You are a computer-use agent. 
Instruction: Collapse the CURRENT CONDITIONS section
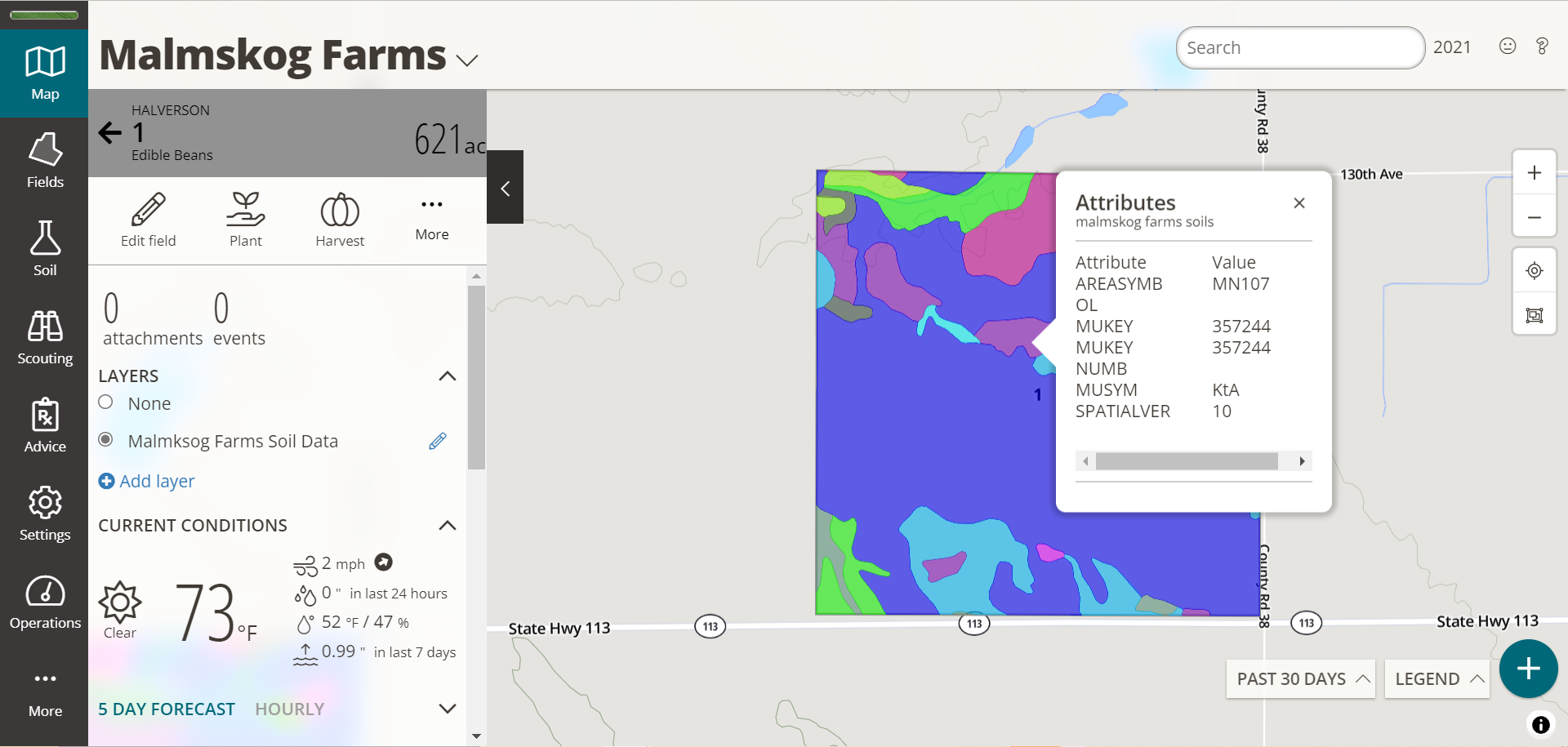point(448,526)
